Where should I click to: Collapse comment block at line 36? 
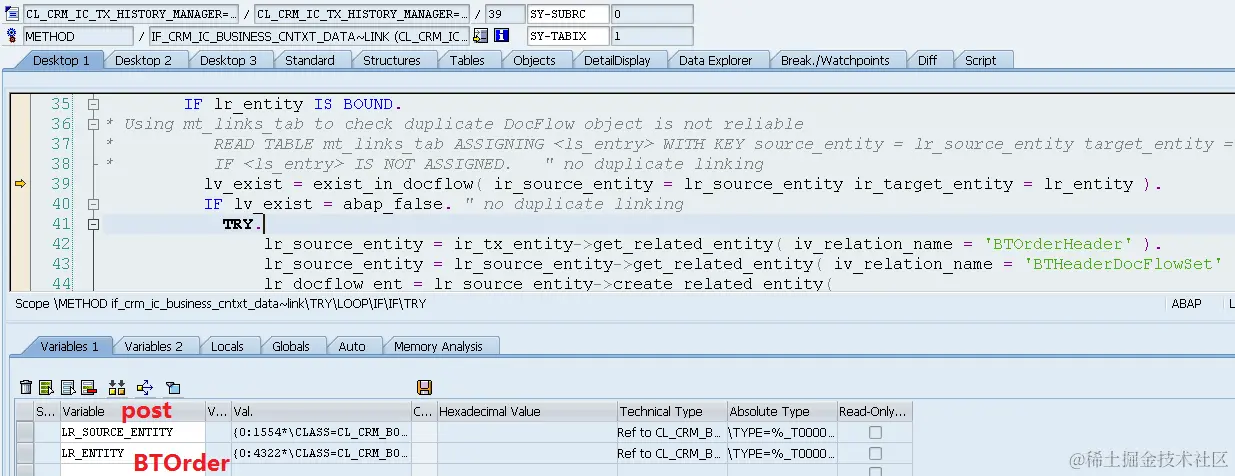[x=93, y=124]
